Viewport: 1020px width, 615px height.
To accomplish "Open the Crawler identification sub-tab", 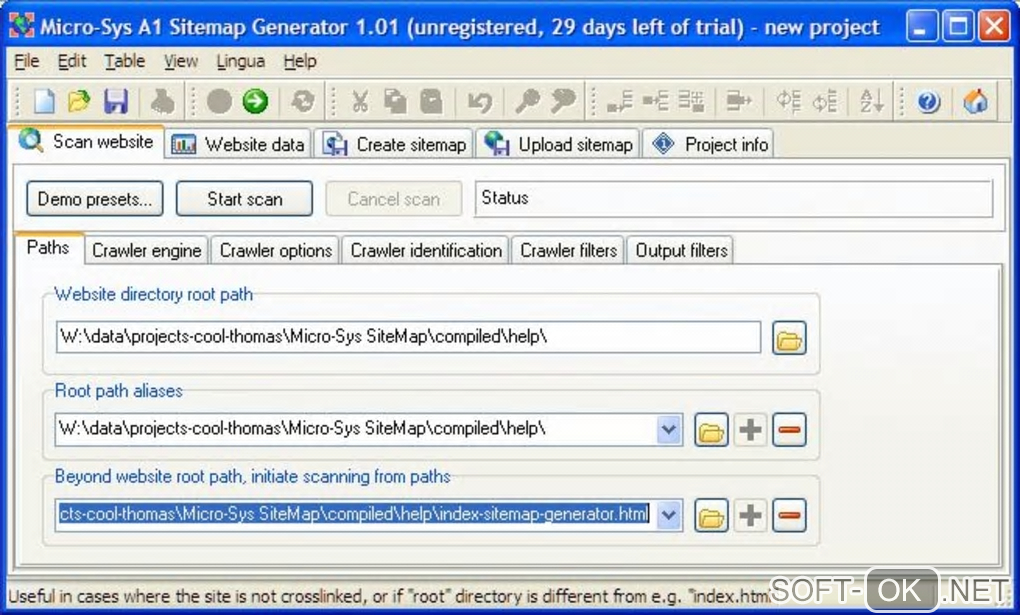I will click(426, 251).
